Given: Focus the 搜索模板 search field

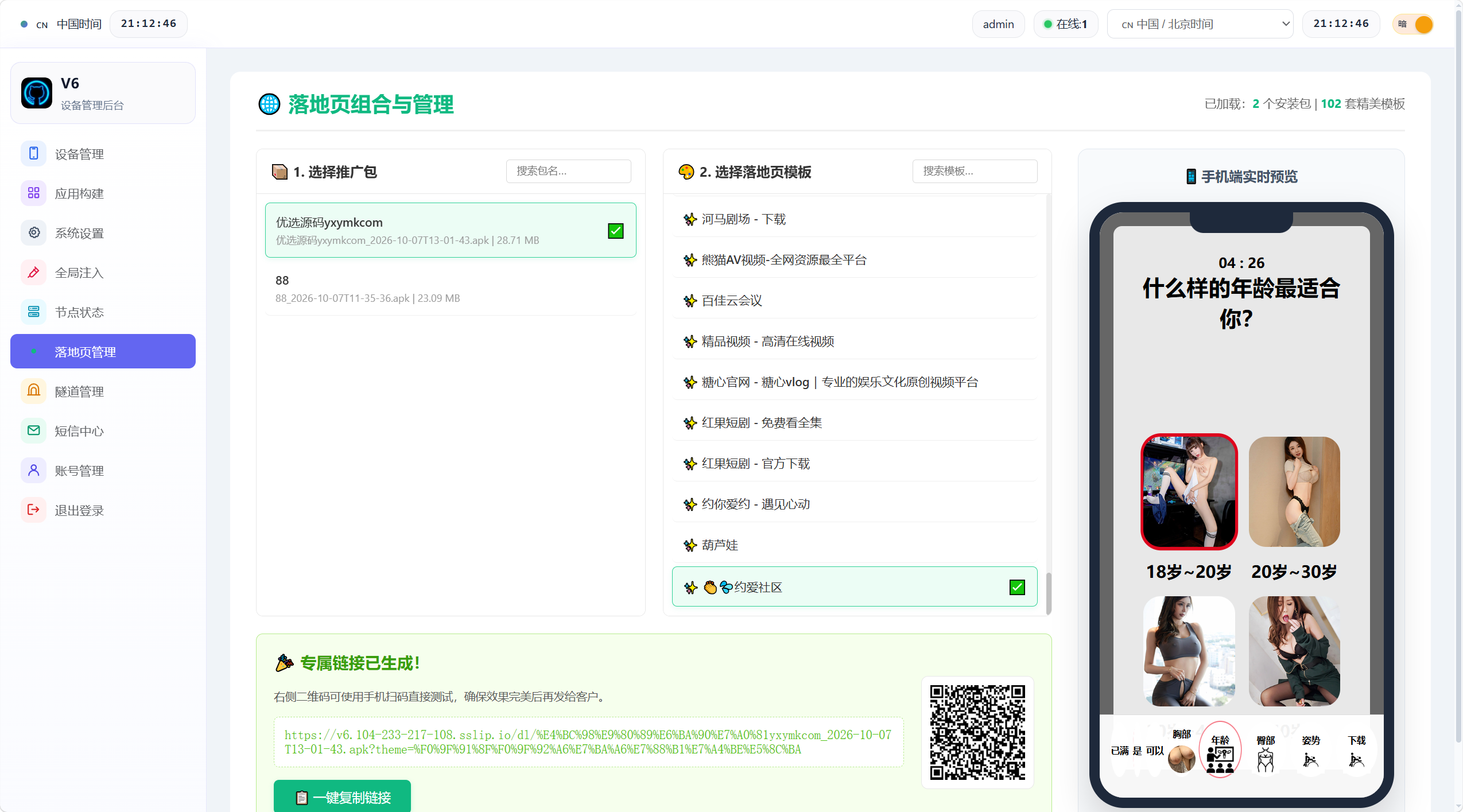Looking at the screenshot, I should (975, 171).
